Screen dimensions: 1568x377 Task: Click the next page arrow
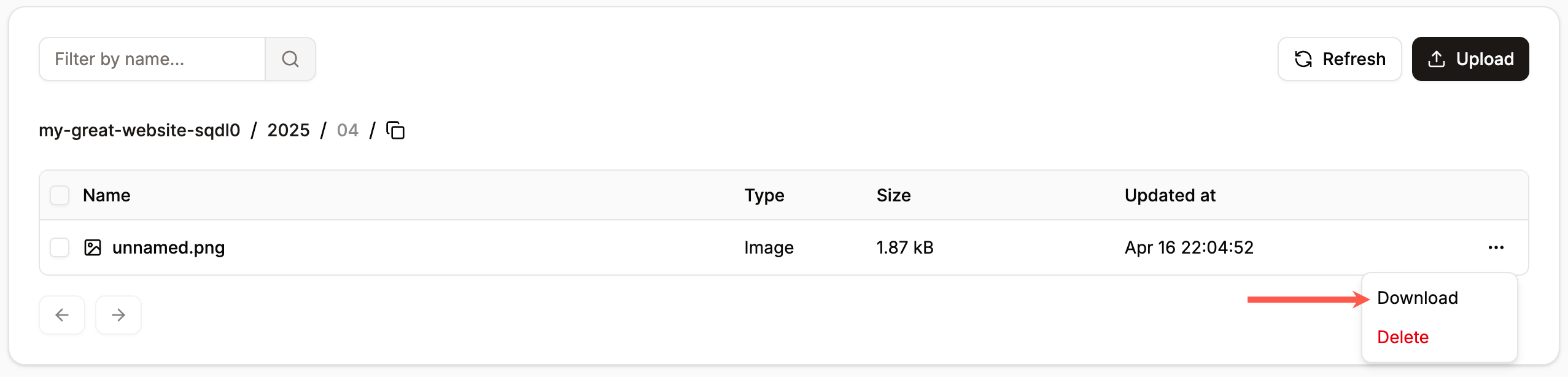pyautogui.click(x=118, y=314)
